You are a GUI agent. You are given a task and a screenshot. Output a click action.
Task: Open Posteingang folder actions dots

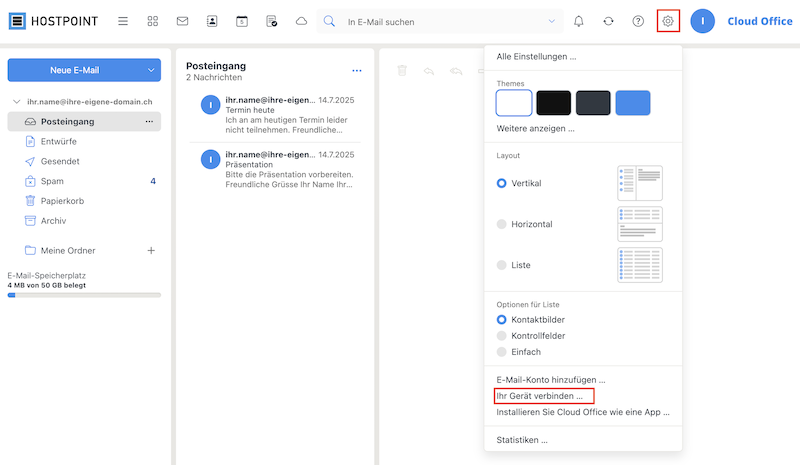(x=149, y=121)
